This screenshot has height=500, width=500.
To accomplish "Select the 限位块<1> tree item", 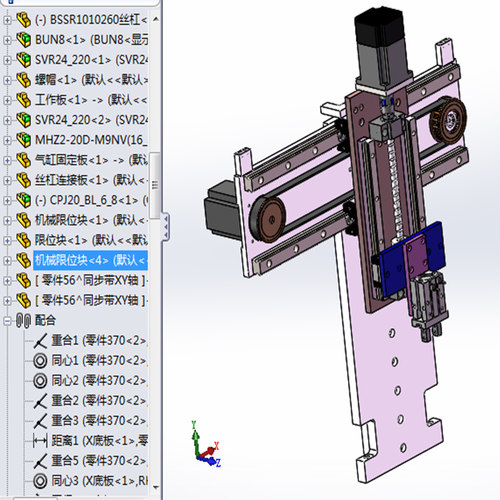I will [x=91, y=240].
